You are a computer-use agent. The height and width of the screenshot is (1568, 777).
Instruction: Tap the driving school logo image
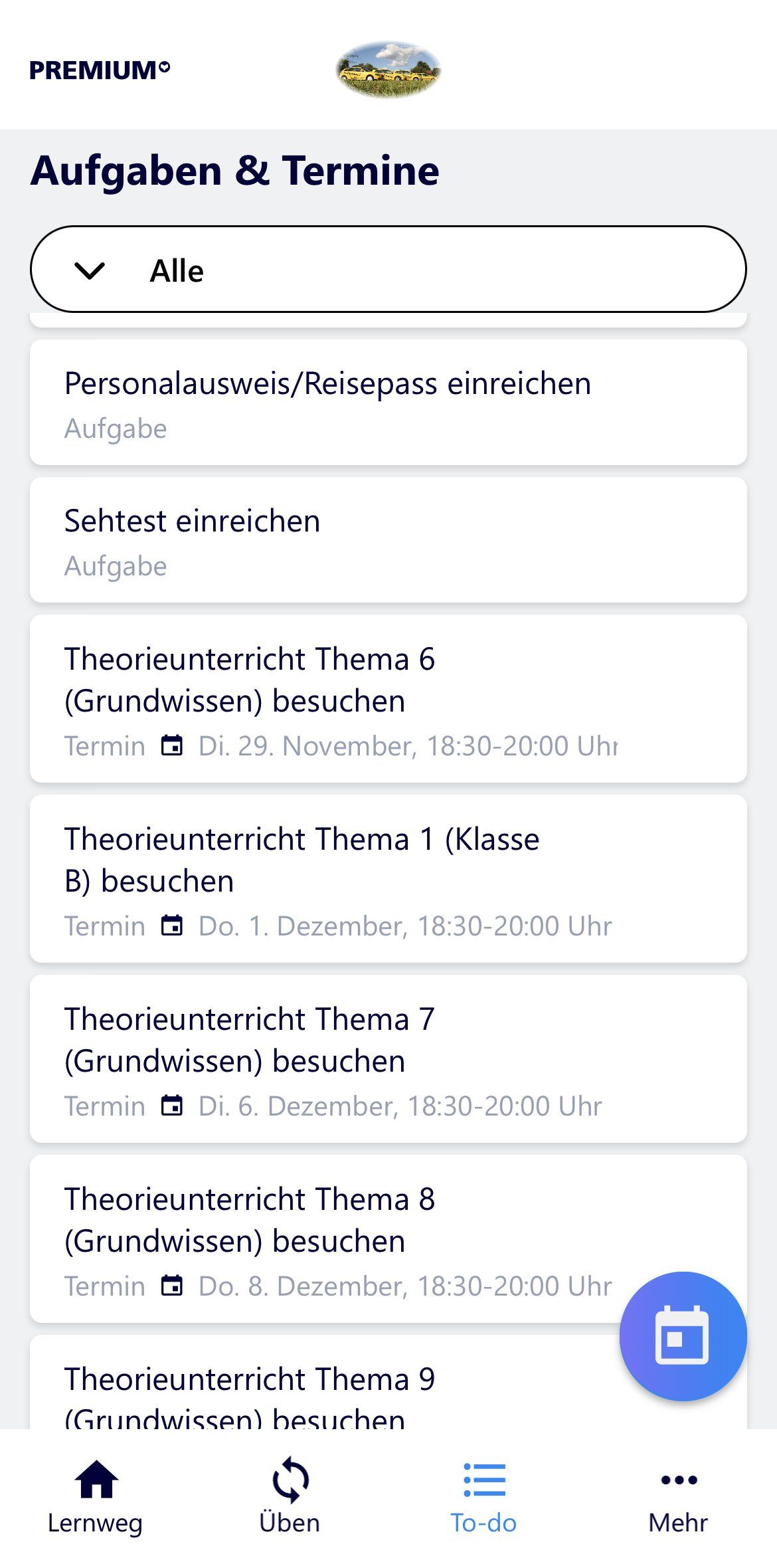click(388, 70)
